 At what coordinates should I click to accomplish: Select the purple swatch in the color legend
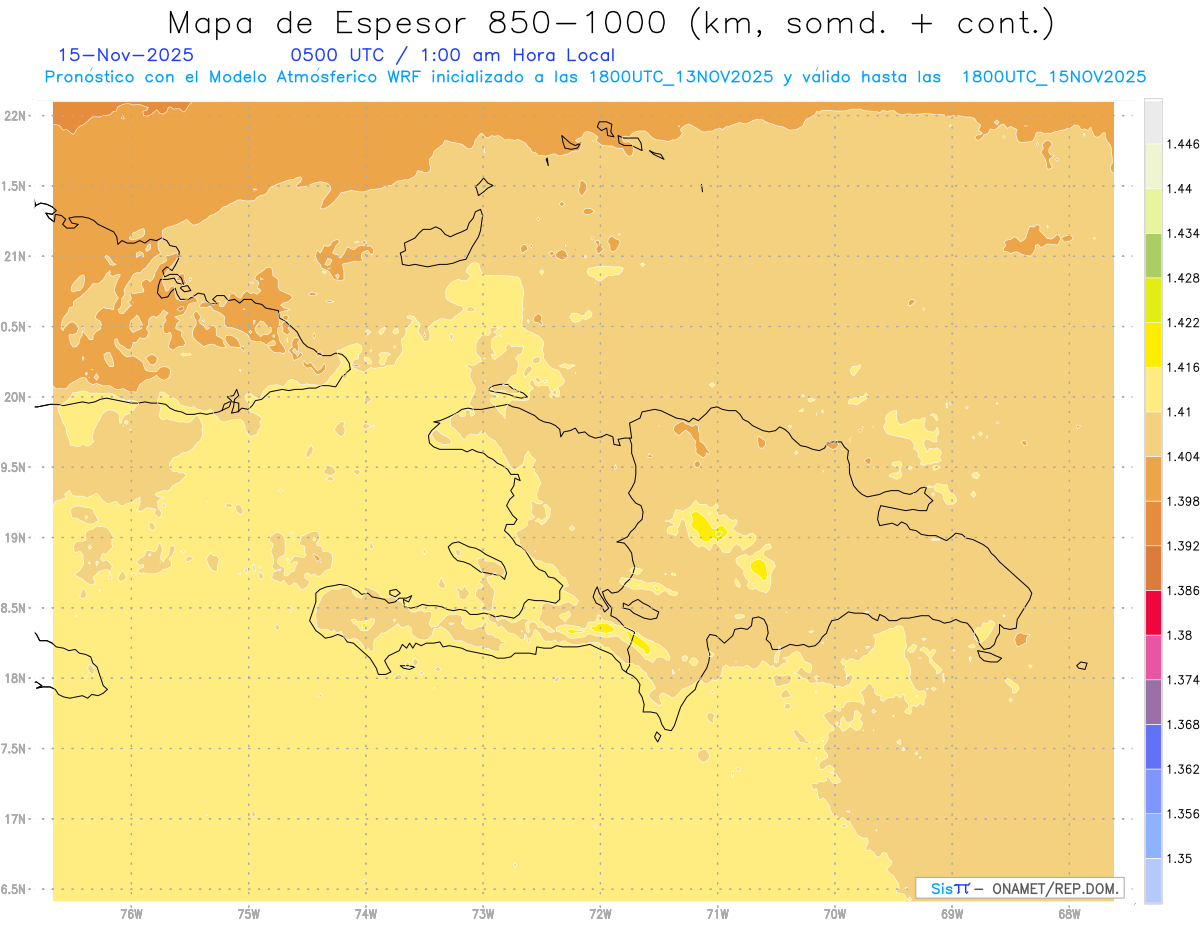1153,701
